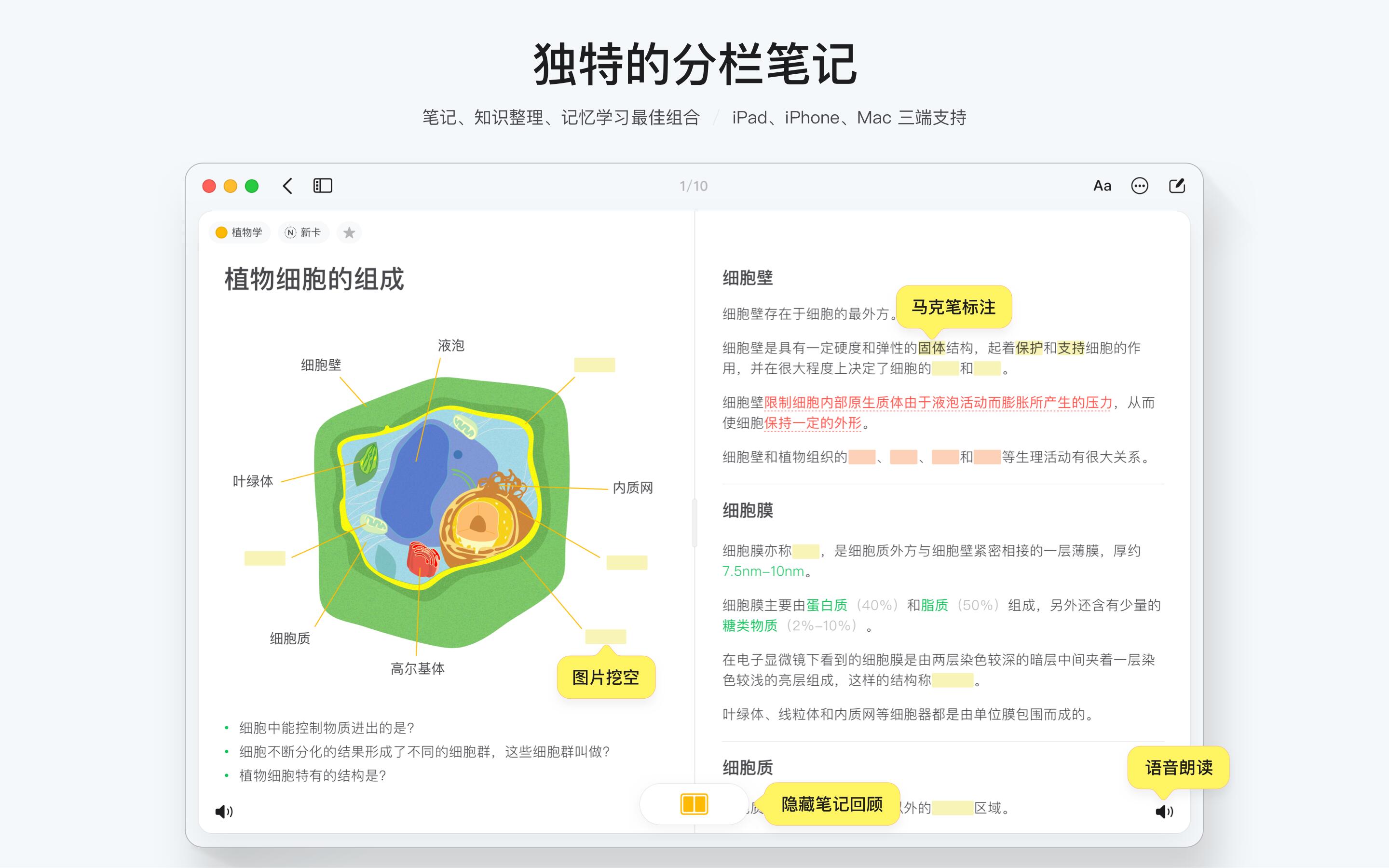Reveal first orange masked word in 细胞壁 section
The width and height of the screenshot is (1389, 868).
tap(861, 458)
